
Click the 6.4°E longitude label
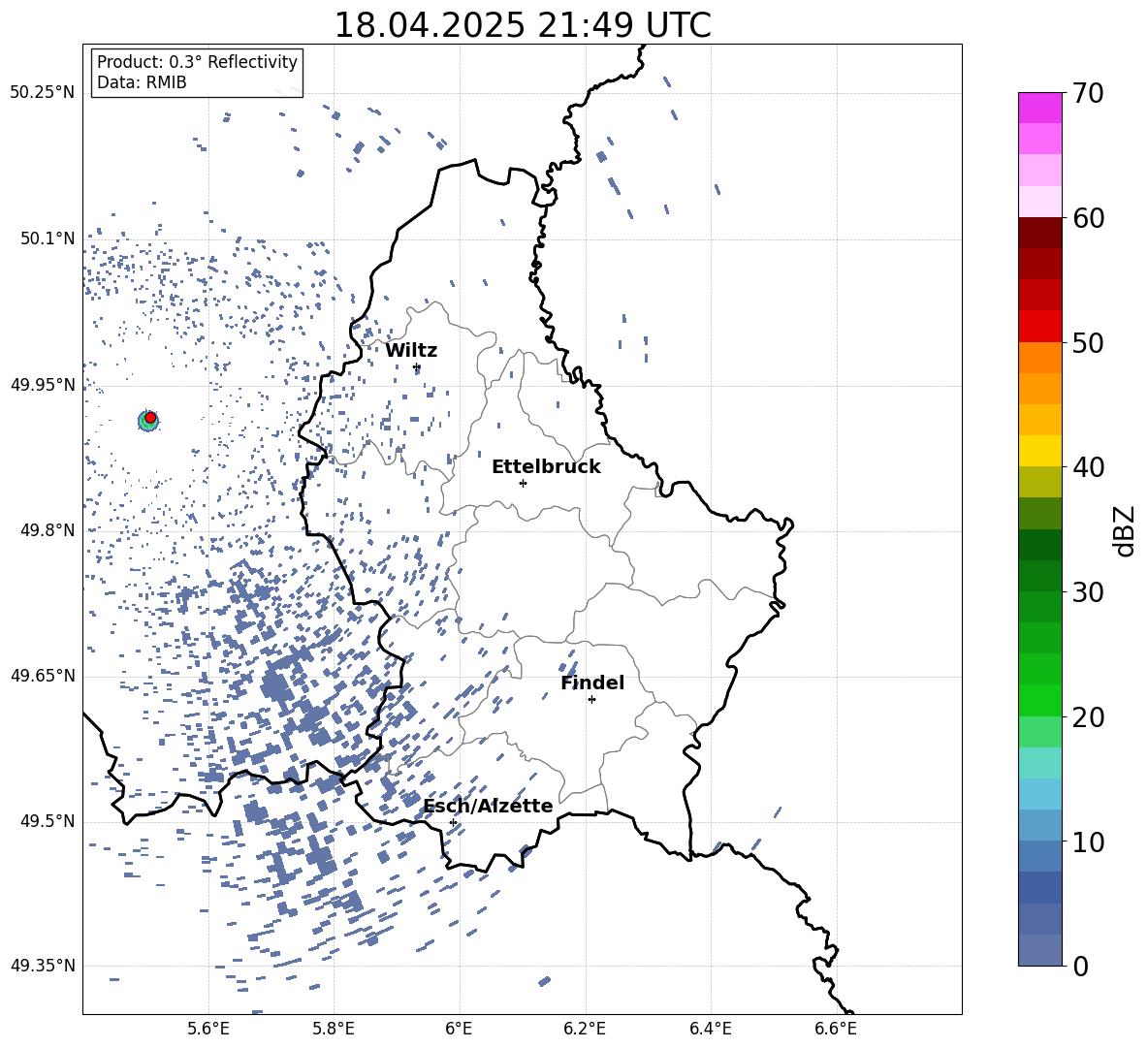tap(710, 1029)
